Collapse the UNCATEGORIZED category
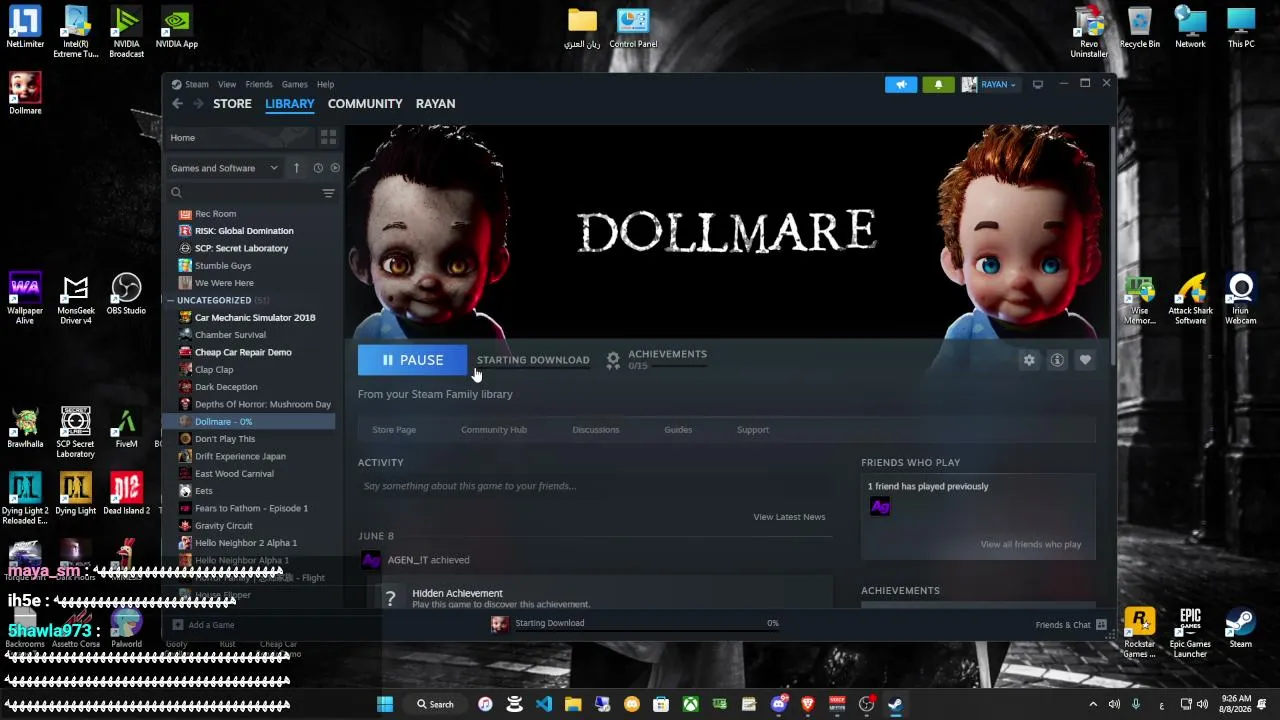 tap(171, 300)
